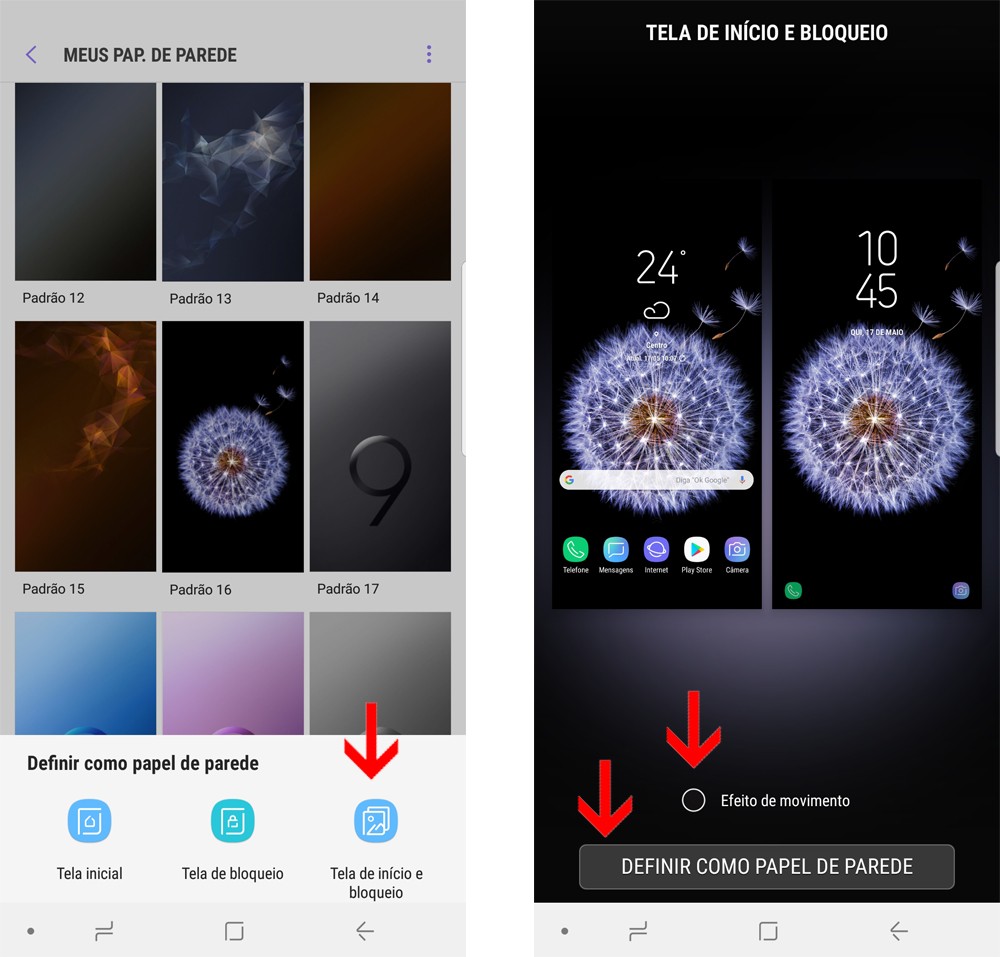Image resolution: width=1000 pixels, height=957 pixels.
Task: Click the Google search bar in preview
Action: pyautogui.click(x=656, y=479)
